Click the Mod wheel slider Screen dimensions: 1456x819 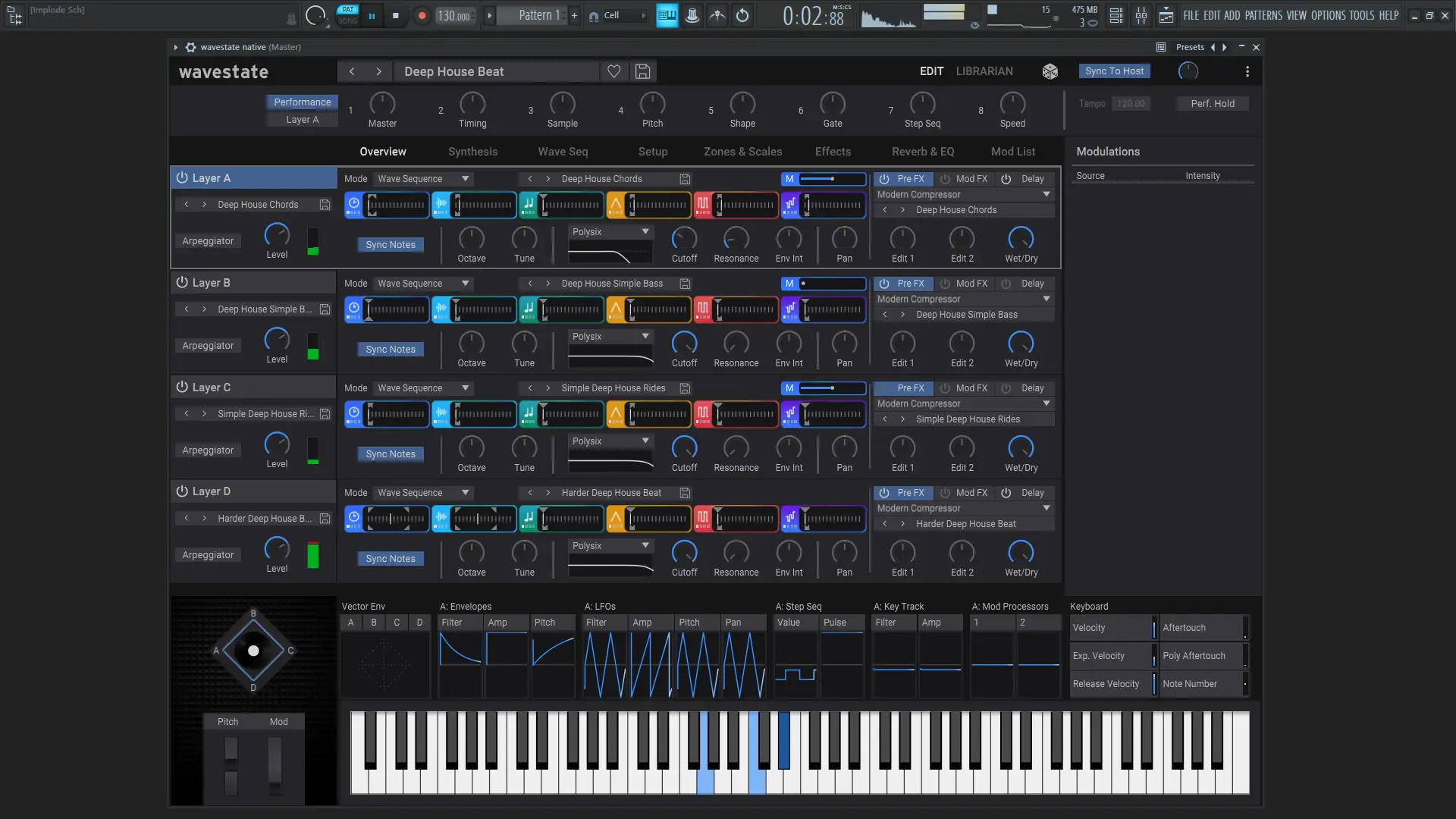tap(275, 764)
